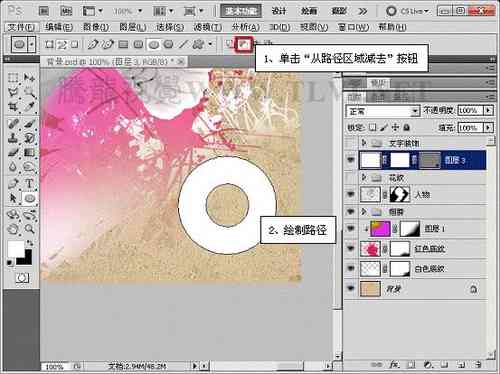Switch to the 设计 workspace
The image size is (500, 374).
pyautogui.click(x=279, y=11)
